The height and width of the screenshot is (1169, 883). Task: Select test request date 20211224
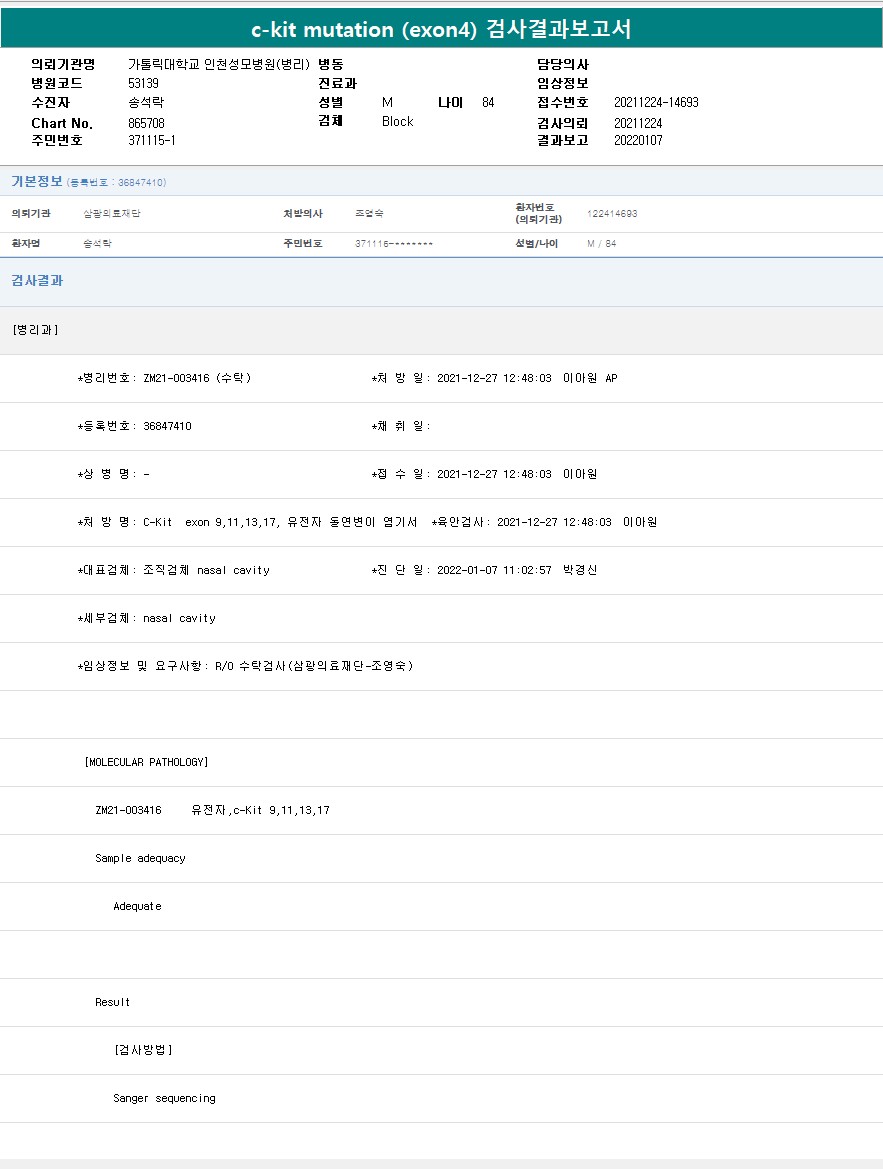[638, 123]
